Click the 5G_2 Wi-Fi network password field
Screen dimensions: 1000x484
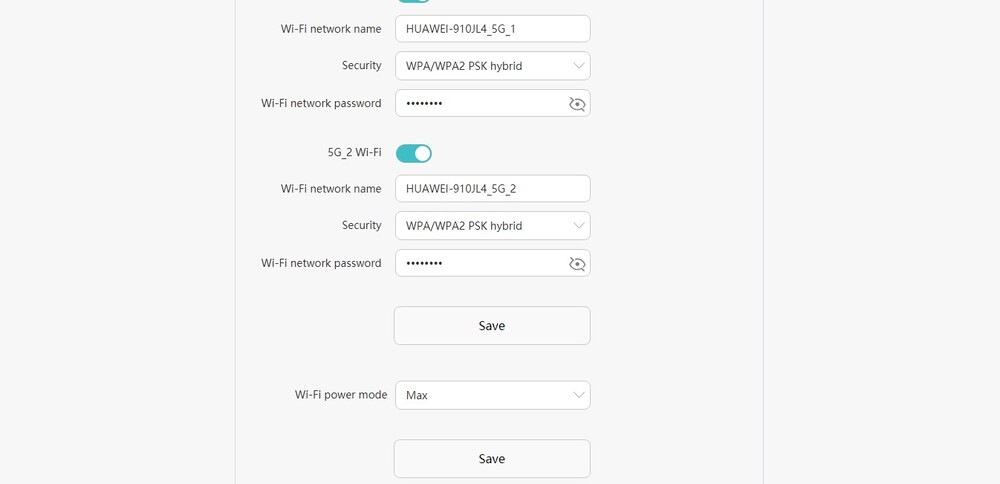tap(492, 263)
